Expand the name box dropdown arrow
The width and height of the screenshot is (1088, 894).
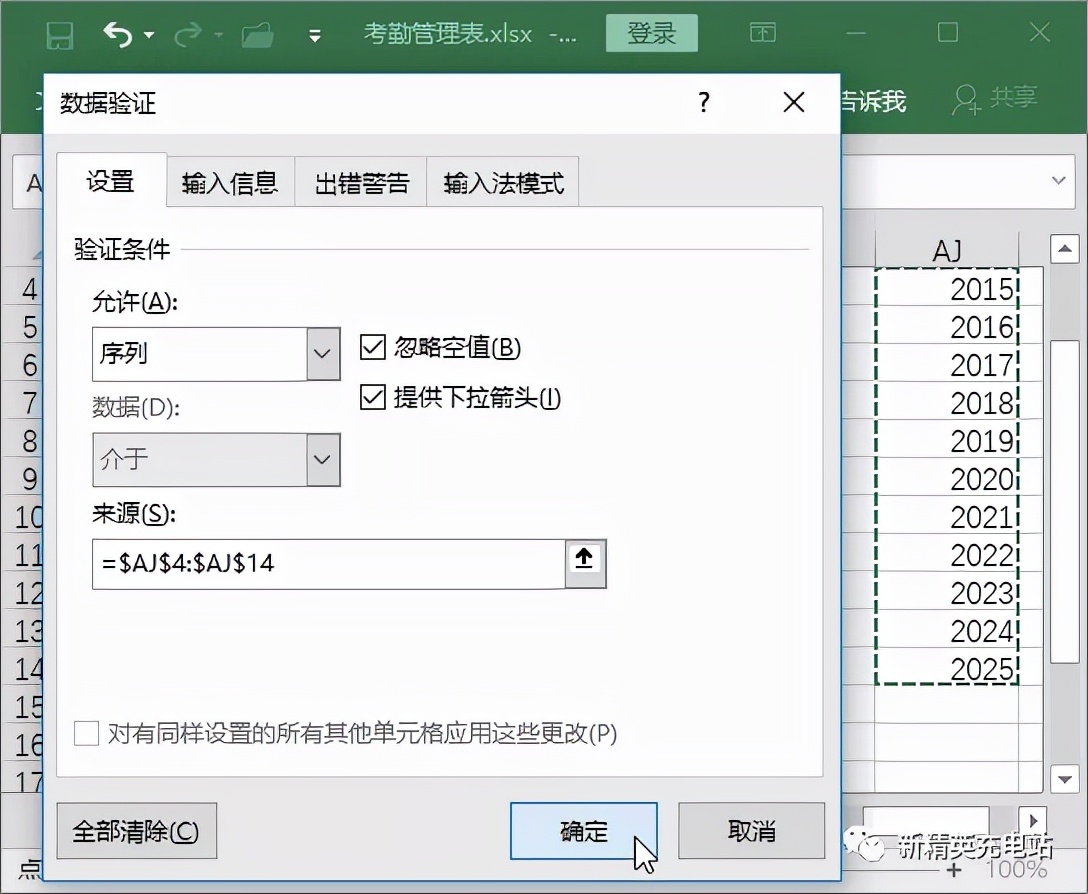click(1059, 181)
